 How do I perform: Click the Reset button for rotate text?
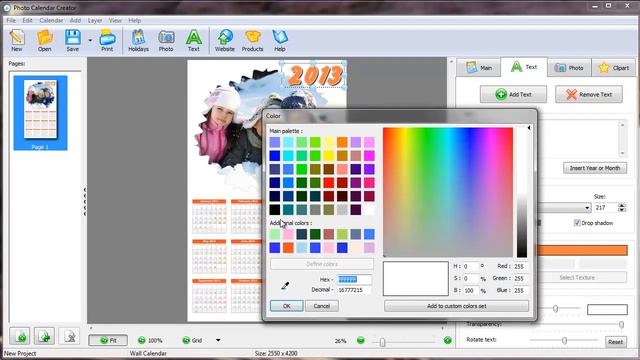pos(615,342)
